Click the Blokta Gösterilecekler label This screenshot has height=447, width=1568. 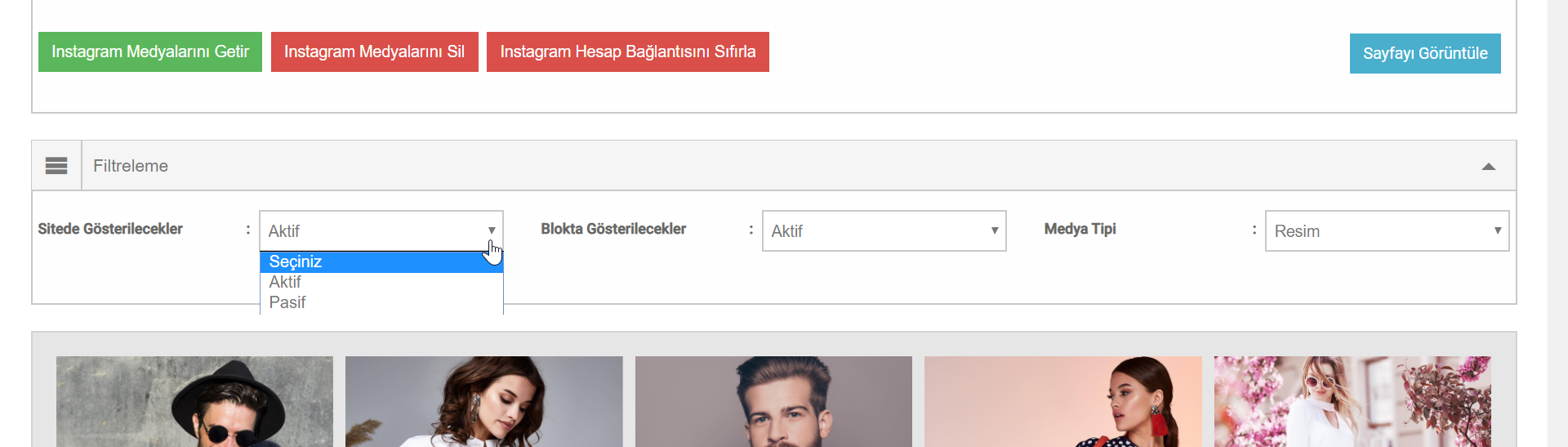coord(613,229)
